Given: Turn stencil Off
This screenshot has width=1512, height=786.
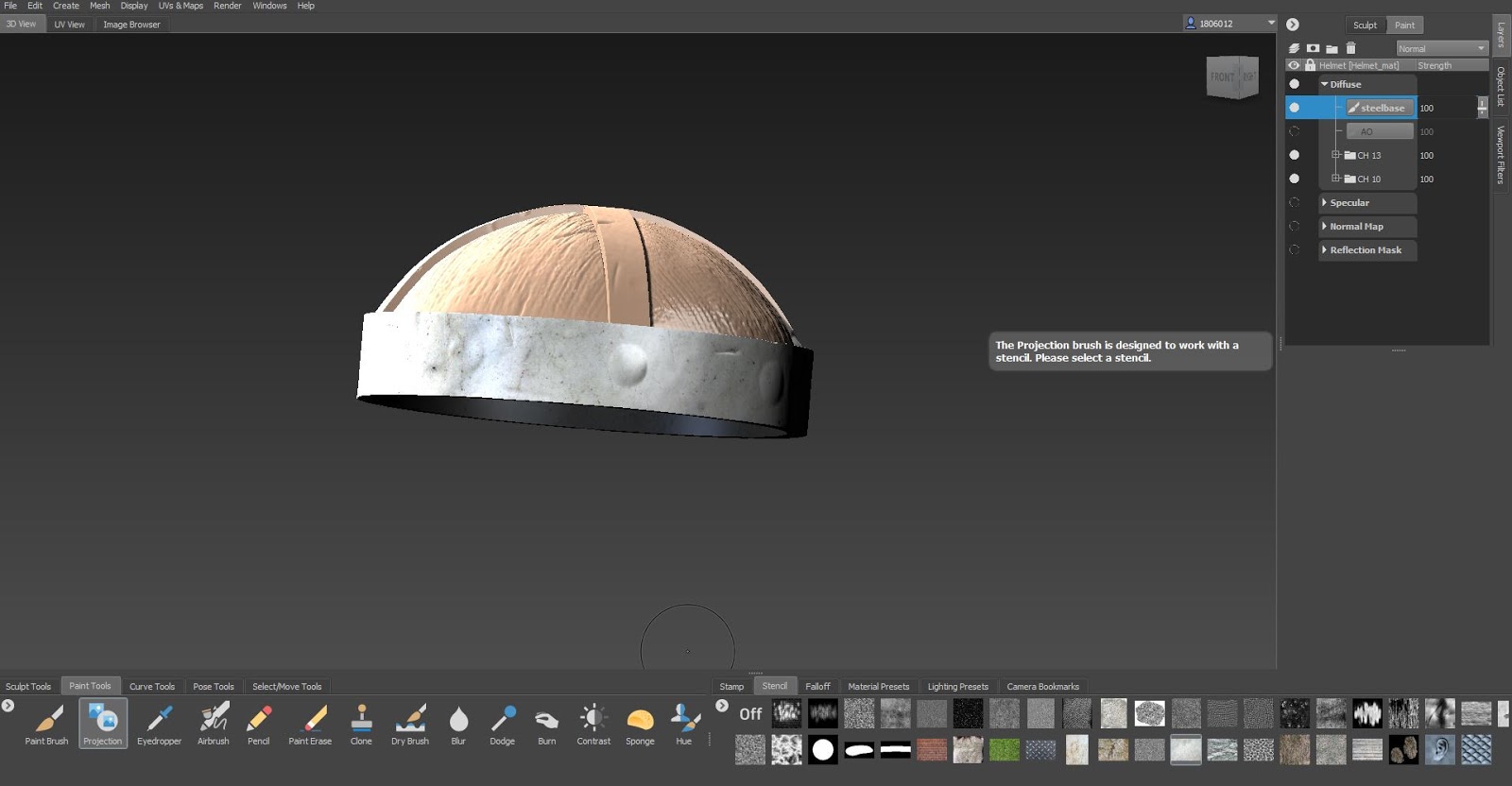Looking at the screenshot, I should [750, 714].
